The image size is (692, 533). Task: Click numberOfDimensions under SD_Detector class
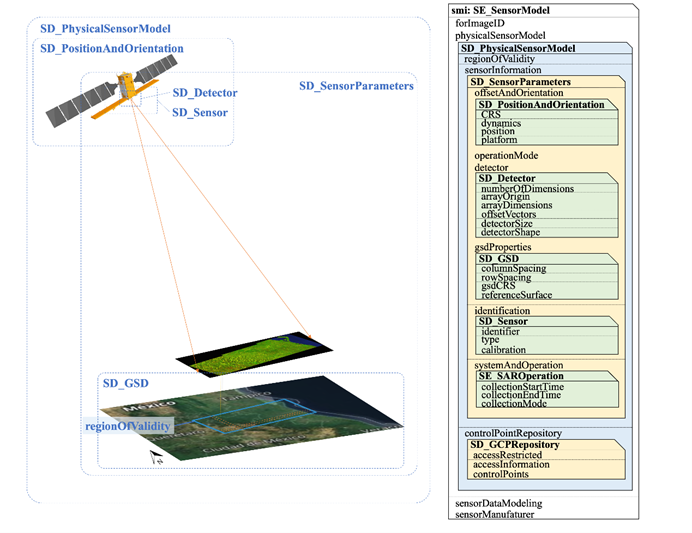coord(527,188)
